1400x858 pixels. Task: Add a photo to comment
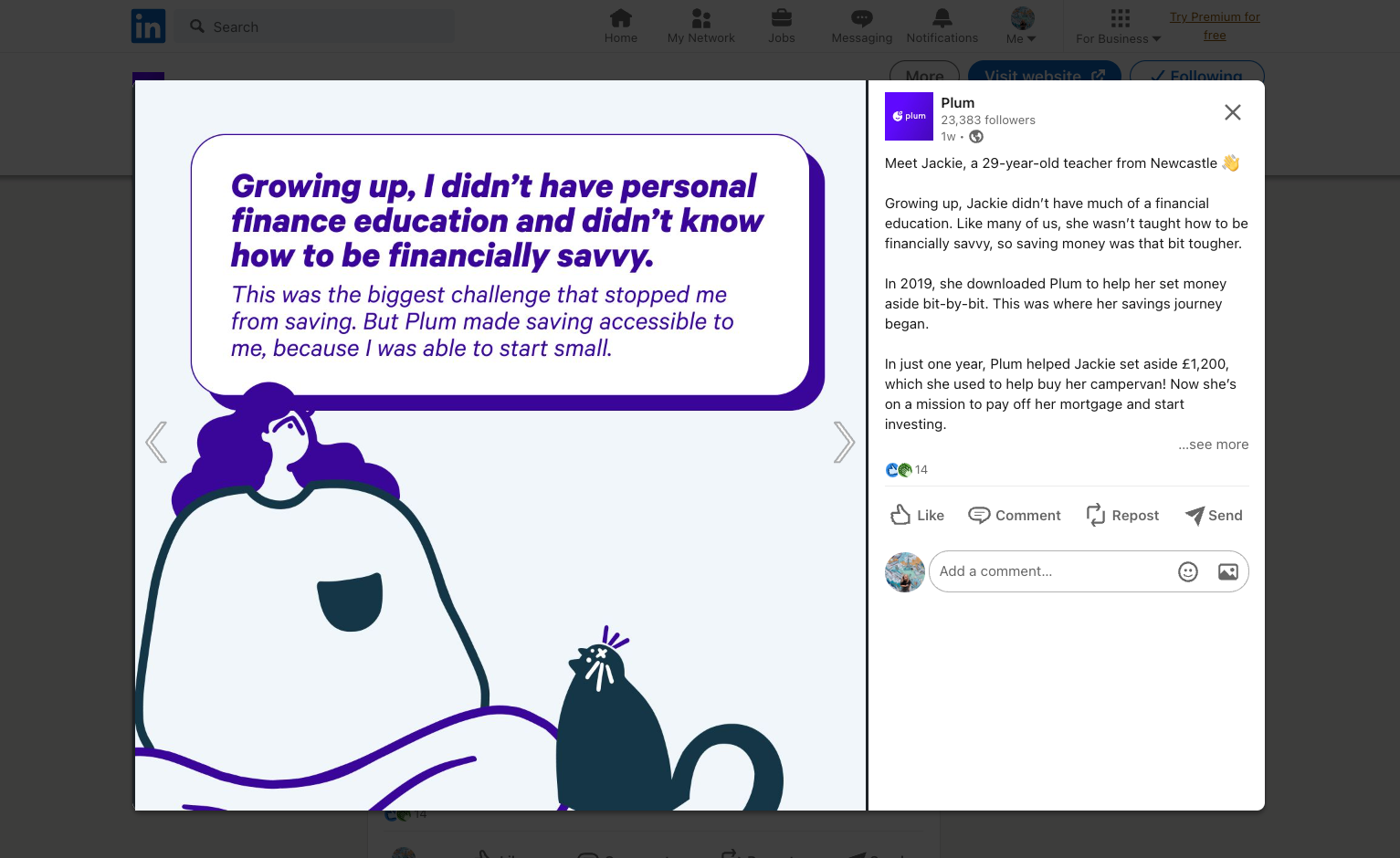(1228, 571)
